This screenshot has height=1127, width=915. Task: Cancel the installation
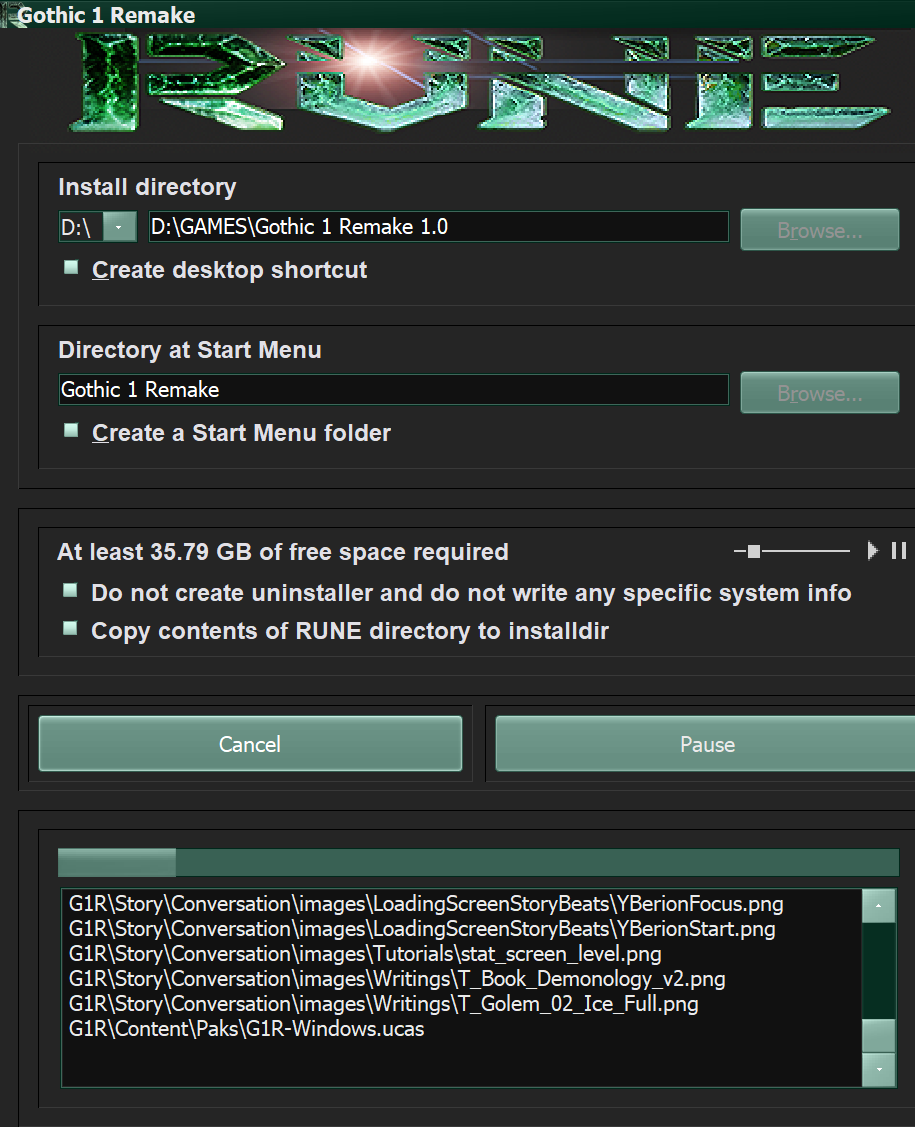pos(250,744)
